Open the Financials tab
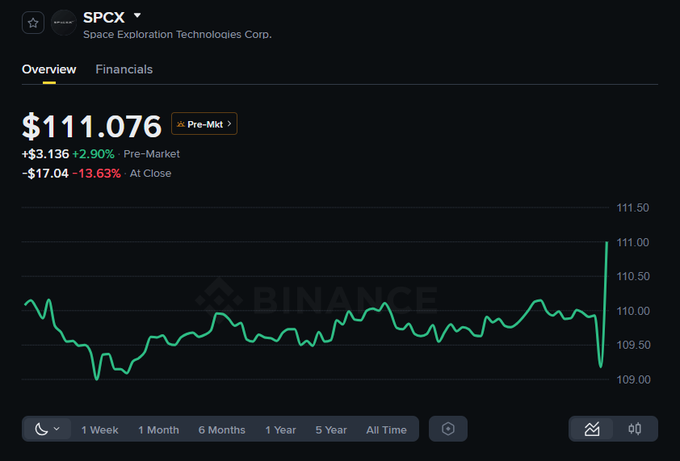The width and height of the screenshot is (680, 461). point(124,69)
